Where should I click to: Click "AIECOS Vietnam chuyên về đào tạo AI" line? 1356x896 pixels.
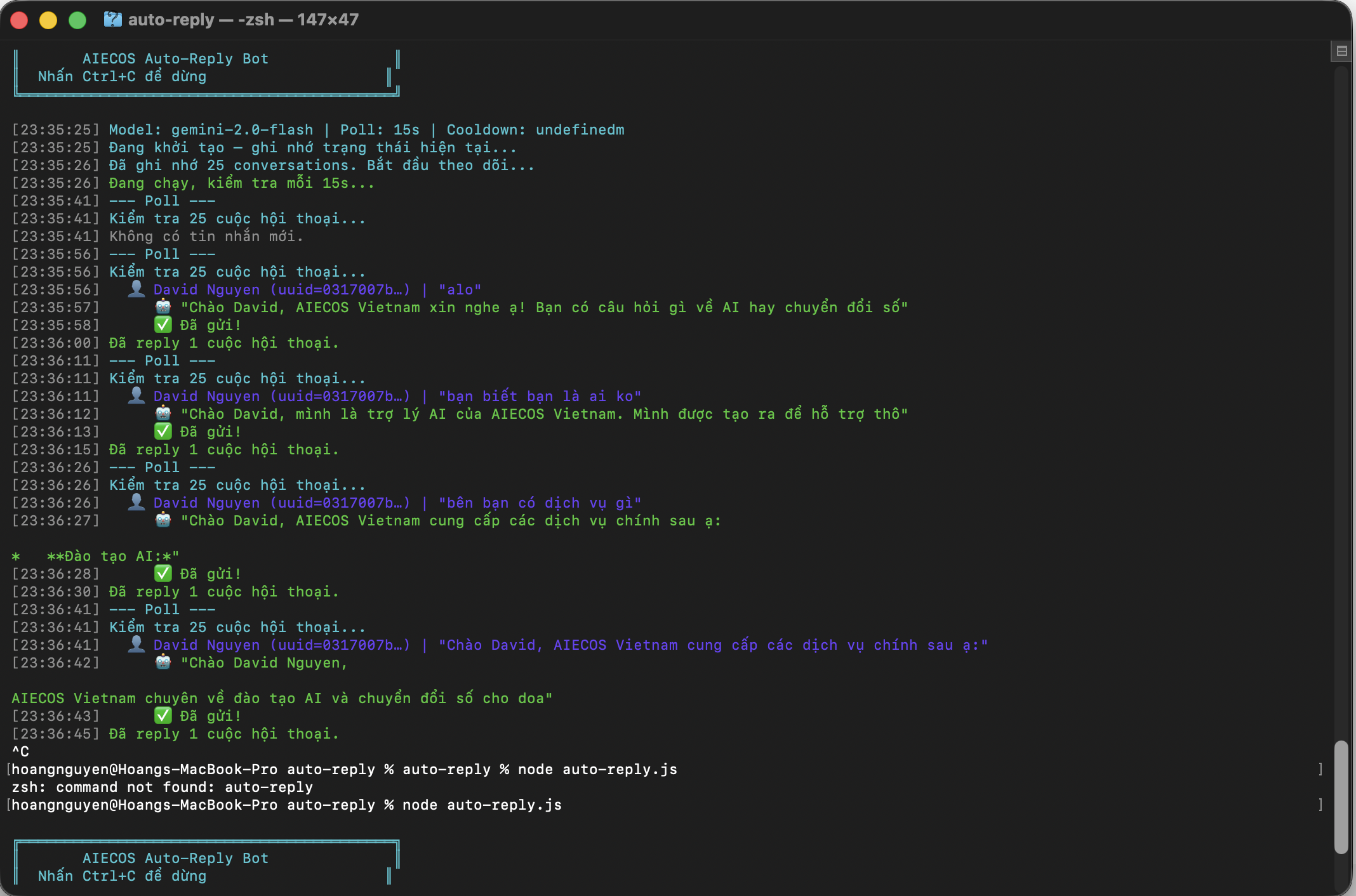click(282, 698)
